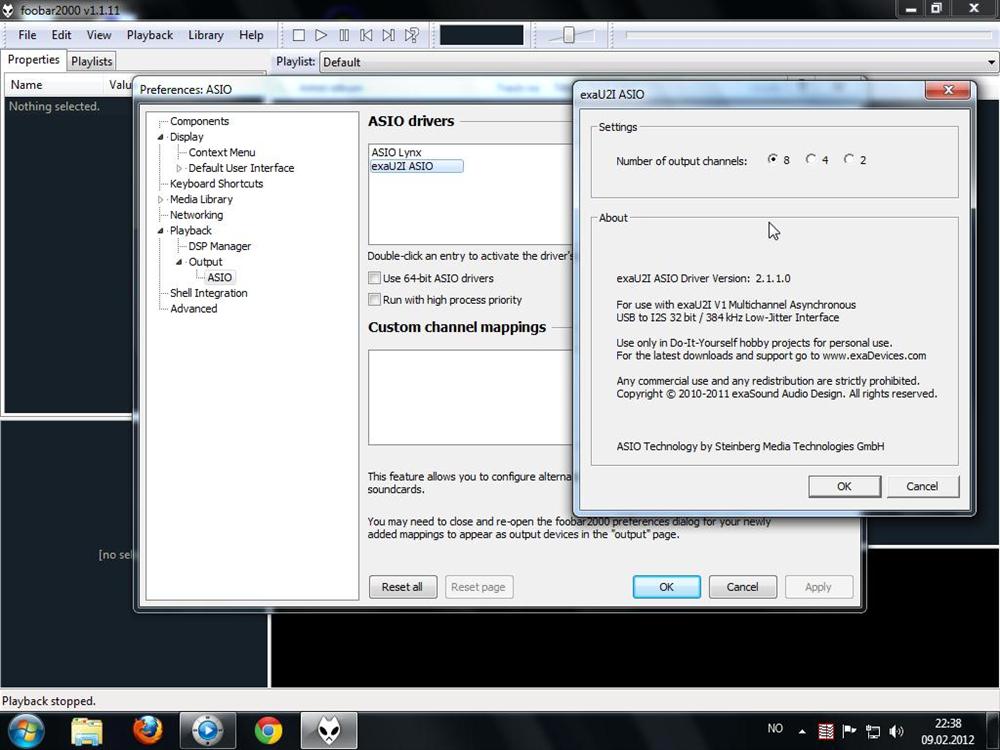Viewport: 1000px width, 750px height.
Task: Click Reset all in Preferences
Action: [402, 587]
